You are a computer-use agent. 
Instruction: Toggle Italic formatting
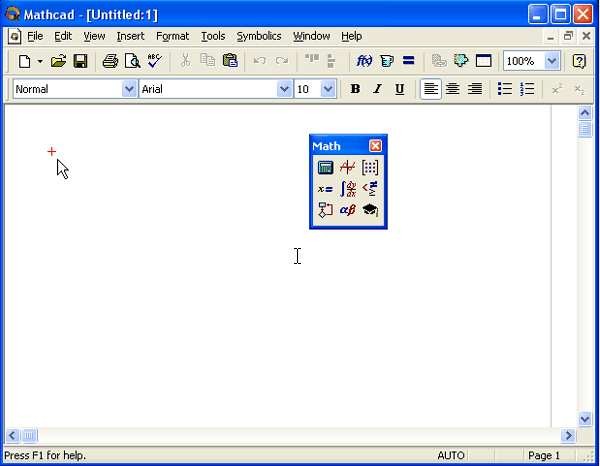377,89
